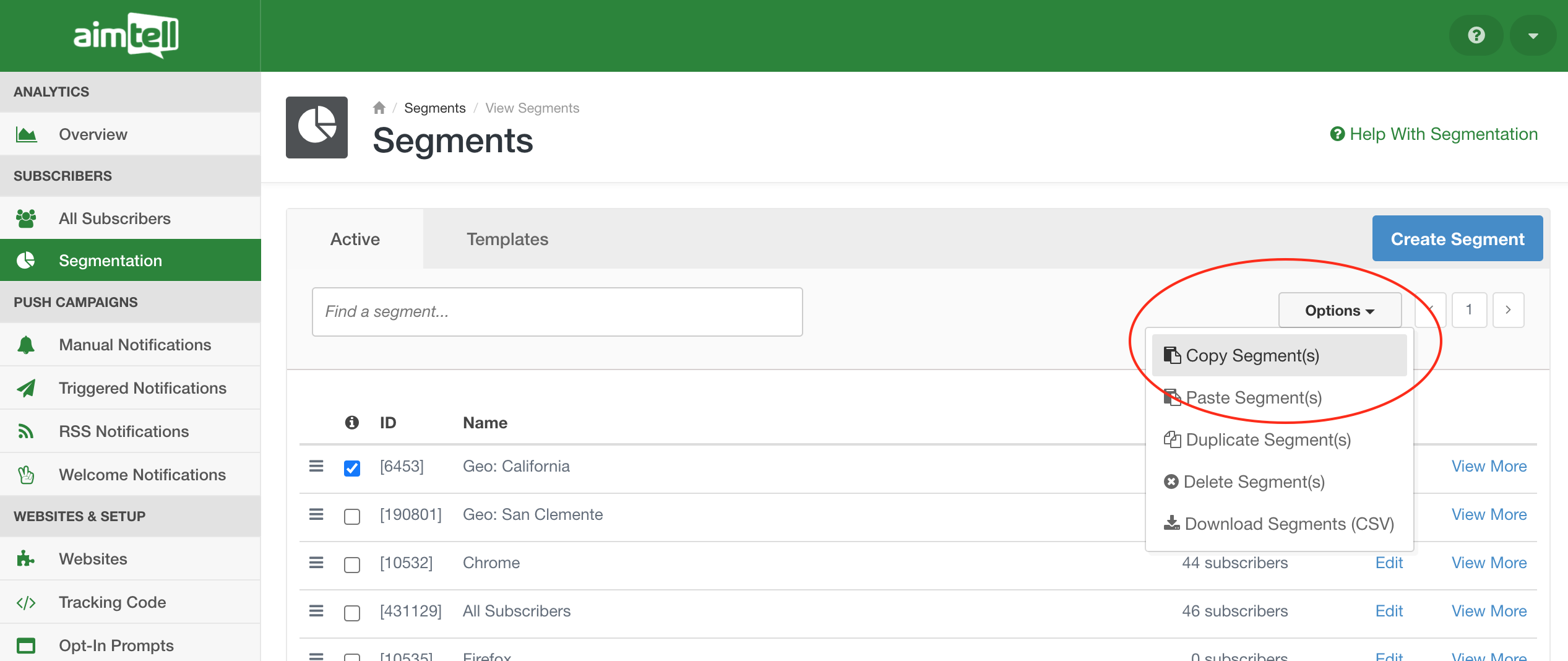This screenshot has height=661, width=1568.
Task: Click the drag handle for Geo: California row
Action: [x=316, y=466]
